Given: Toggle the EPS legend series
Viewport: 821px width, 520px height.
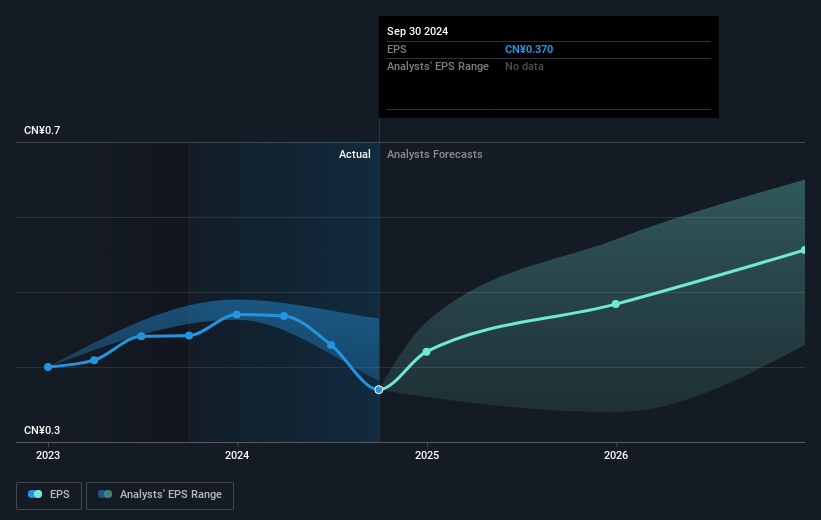Looking at the screenshot, I should 49,495.
